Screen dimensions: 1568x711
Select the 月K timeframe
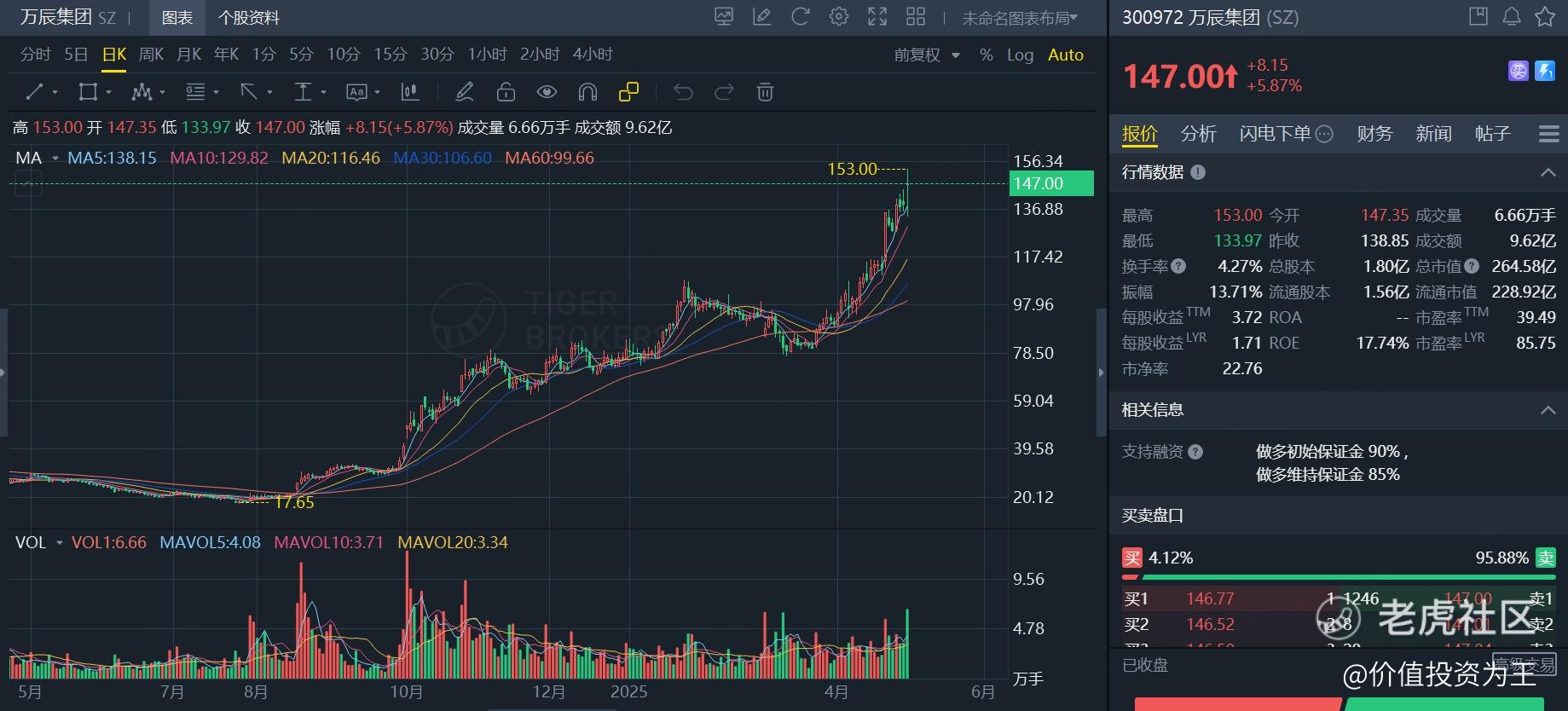188,55
